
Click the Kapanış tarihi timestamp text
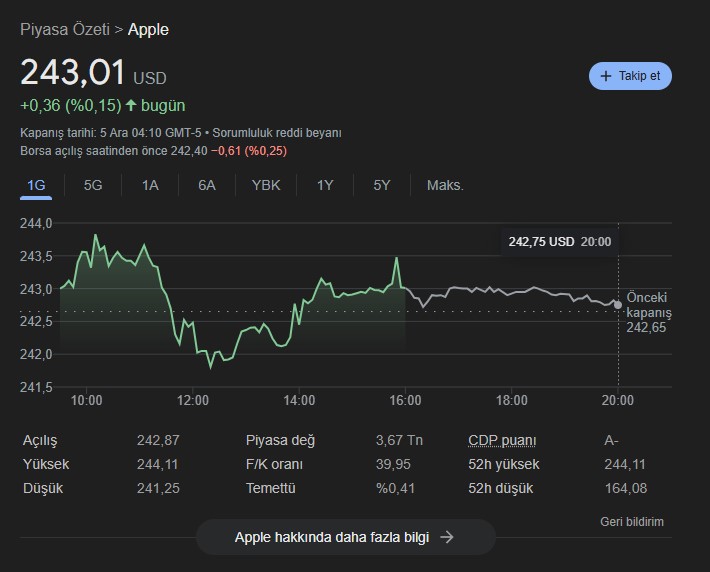click(111, 133)
